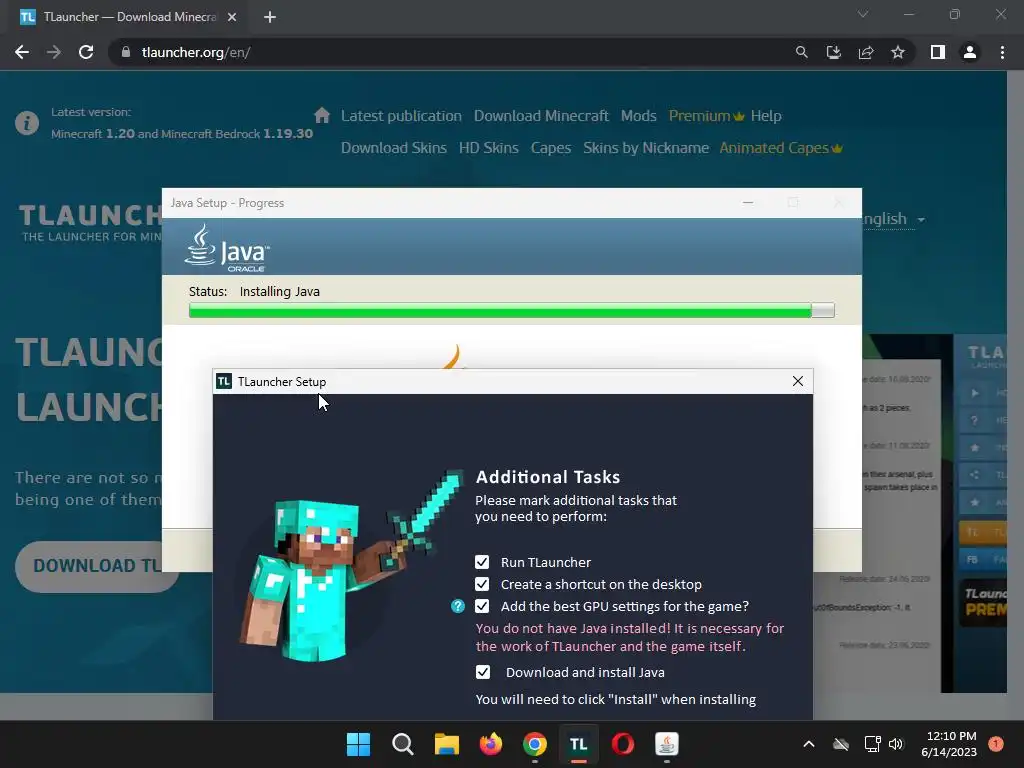Open the tab search chevron in Chrome
The image size is (1024, 768).
point(863,14)
